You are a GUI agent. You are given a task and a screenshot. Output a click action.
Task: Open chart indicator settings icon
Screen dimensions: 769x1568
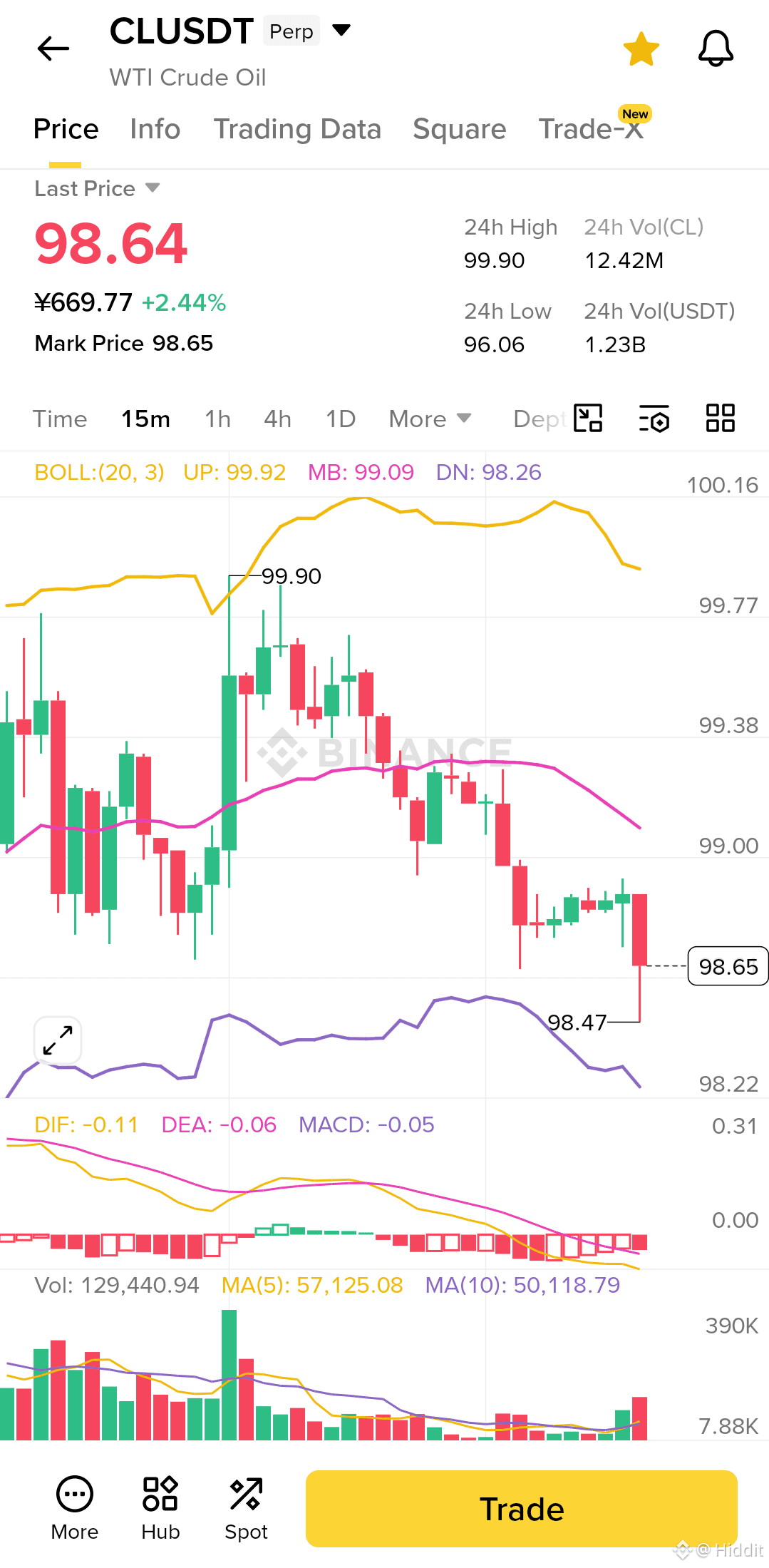pyautogui.click(x=654, y=419)
